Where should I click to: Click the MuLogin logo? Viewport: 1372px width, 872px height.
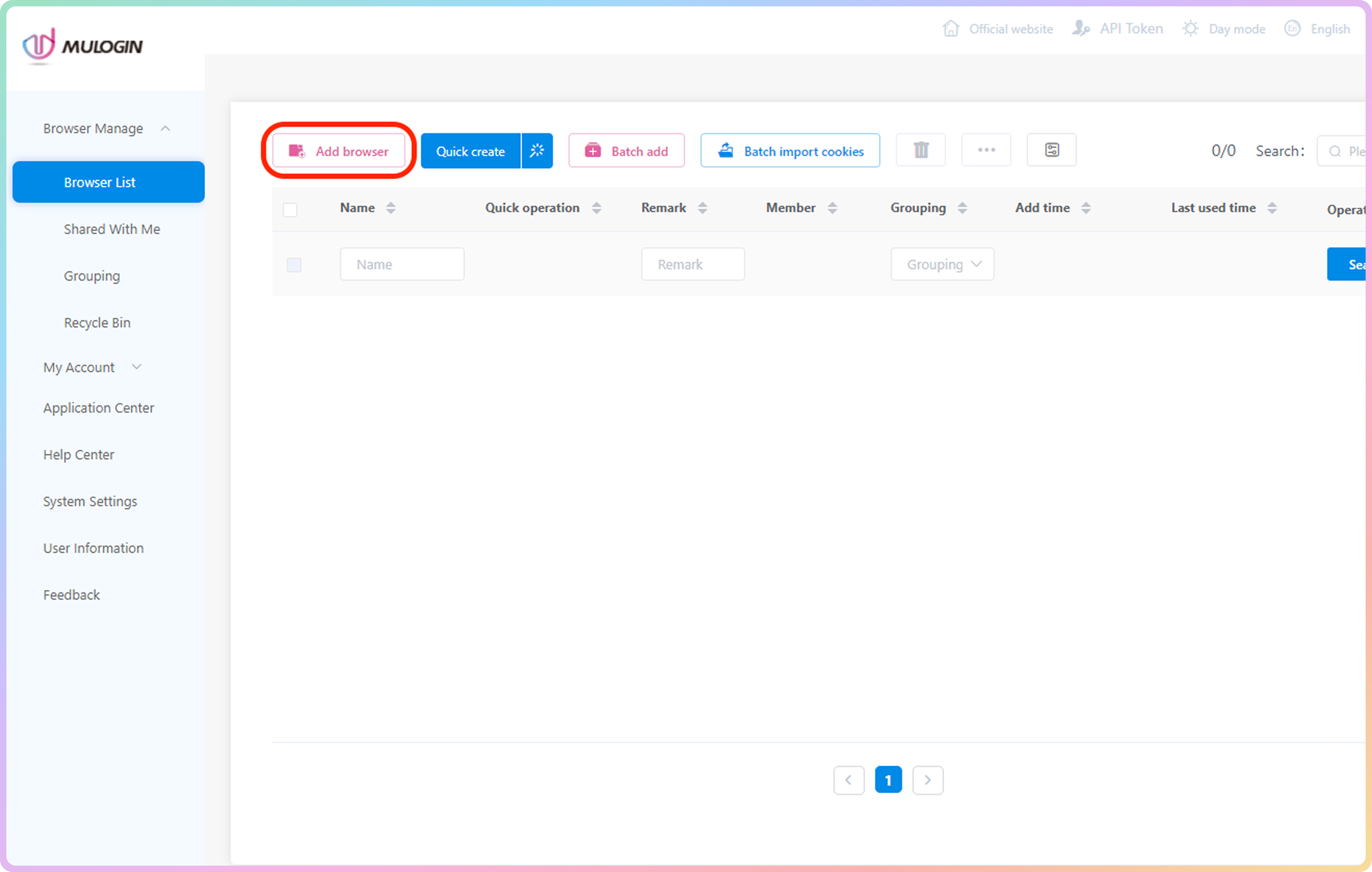click(x=83, y=46)
